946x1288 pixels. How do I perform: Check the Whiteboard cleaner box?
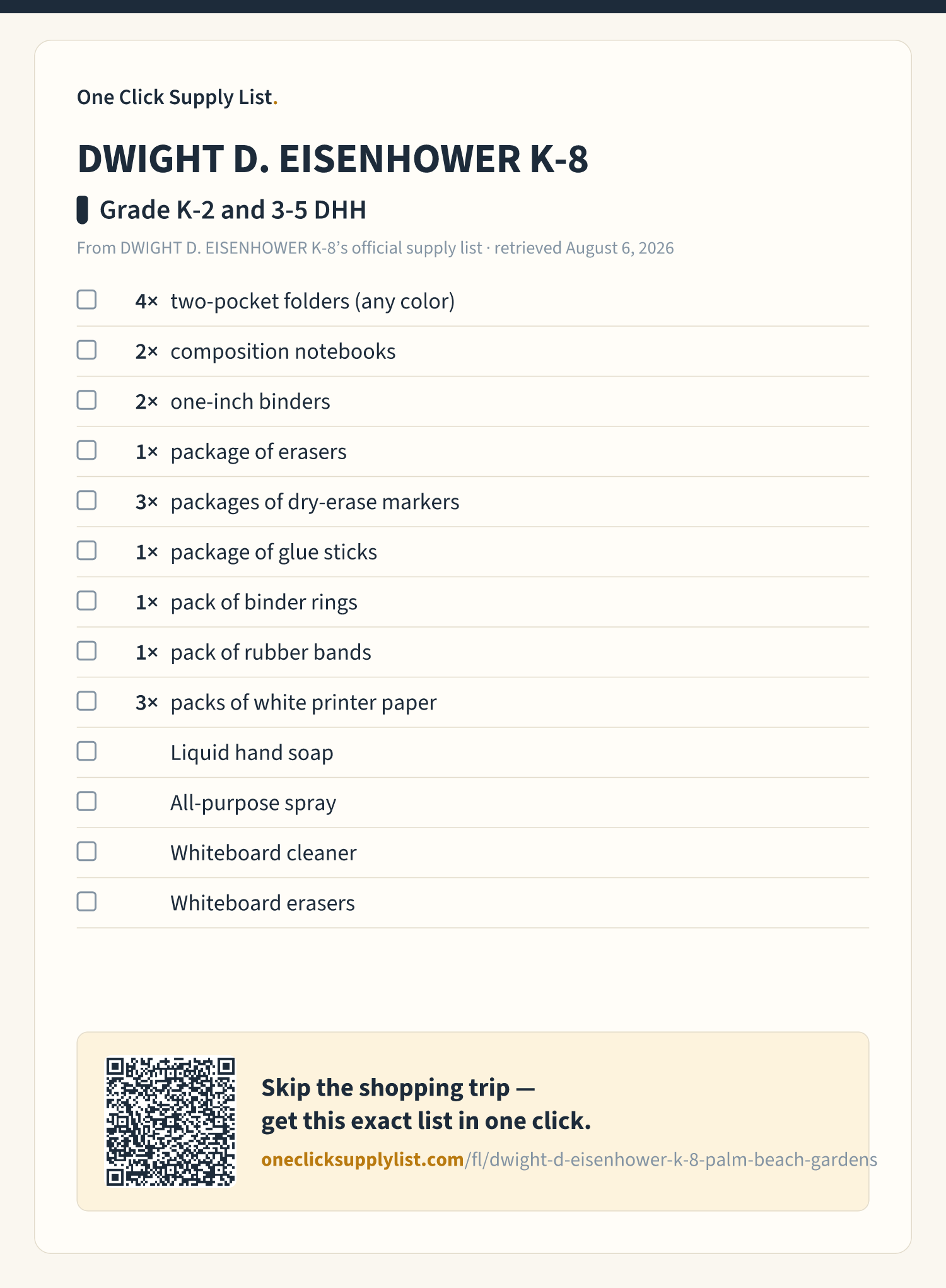pyautogui.click(x=86, y=852)
